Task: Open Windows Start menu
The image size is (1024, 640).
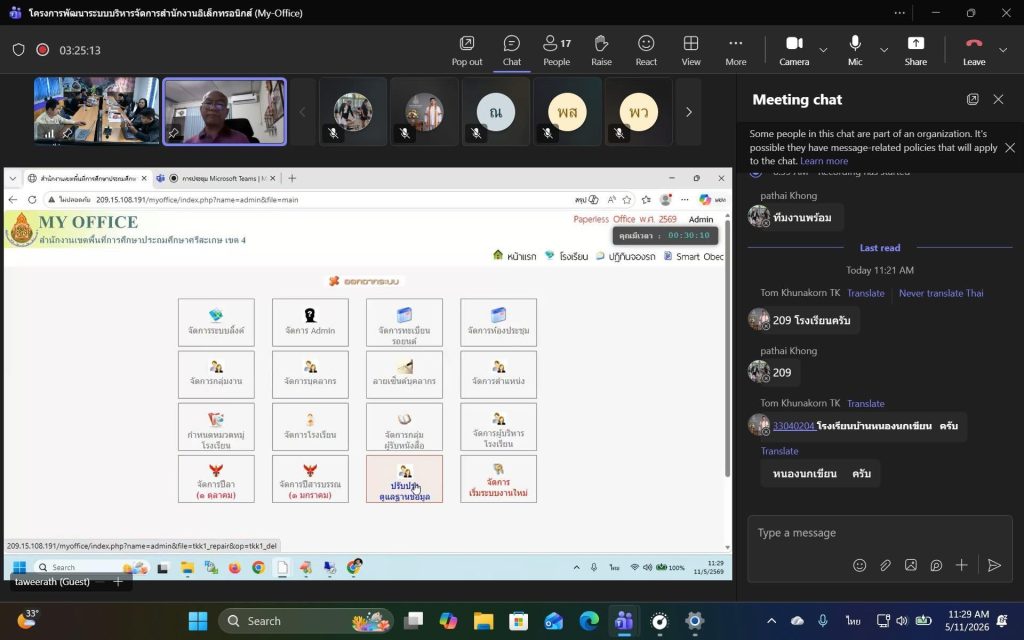Action: click(198, 620)
